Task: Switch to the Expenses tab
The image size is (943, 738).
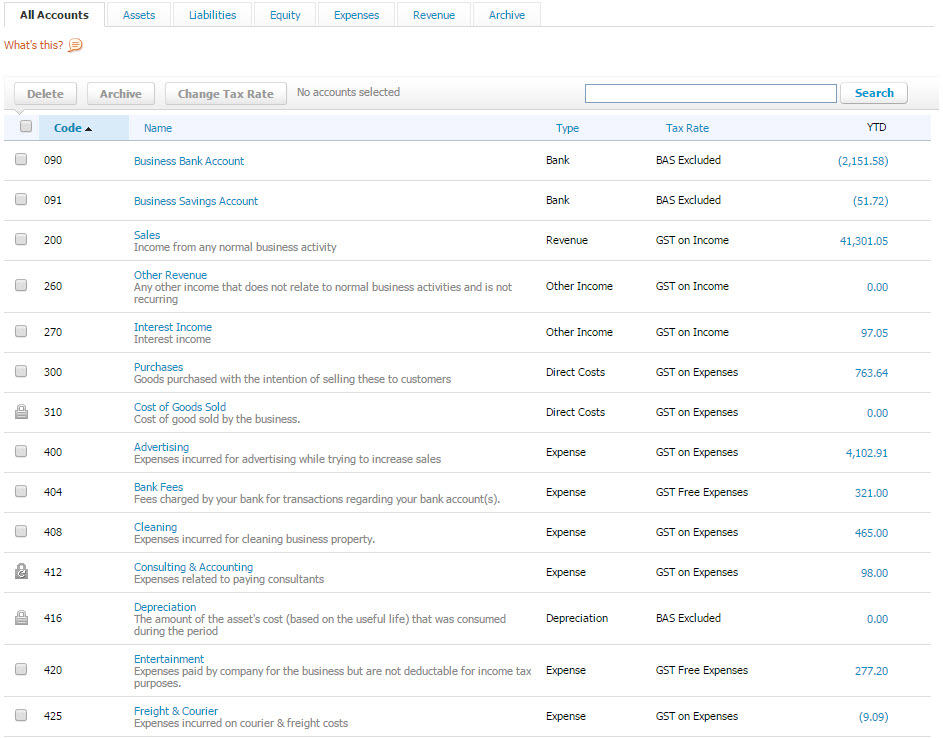Action: tap(356, 14)
